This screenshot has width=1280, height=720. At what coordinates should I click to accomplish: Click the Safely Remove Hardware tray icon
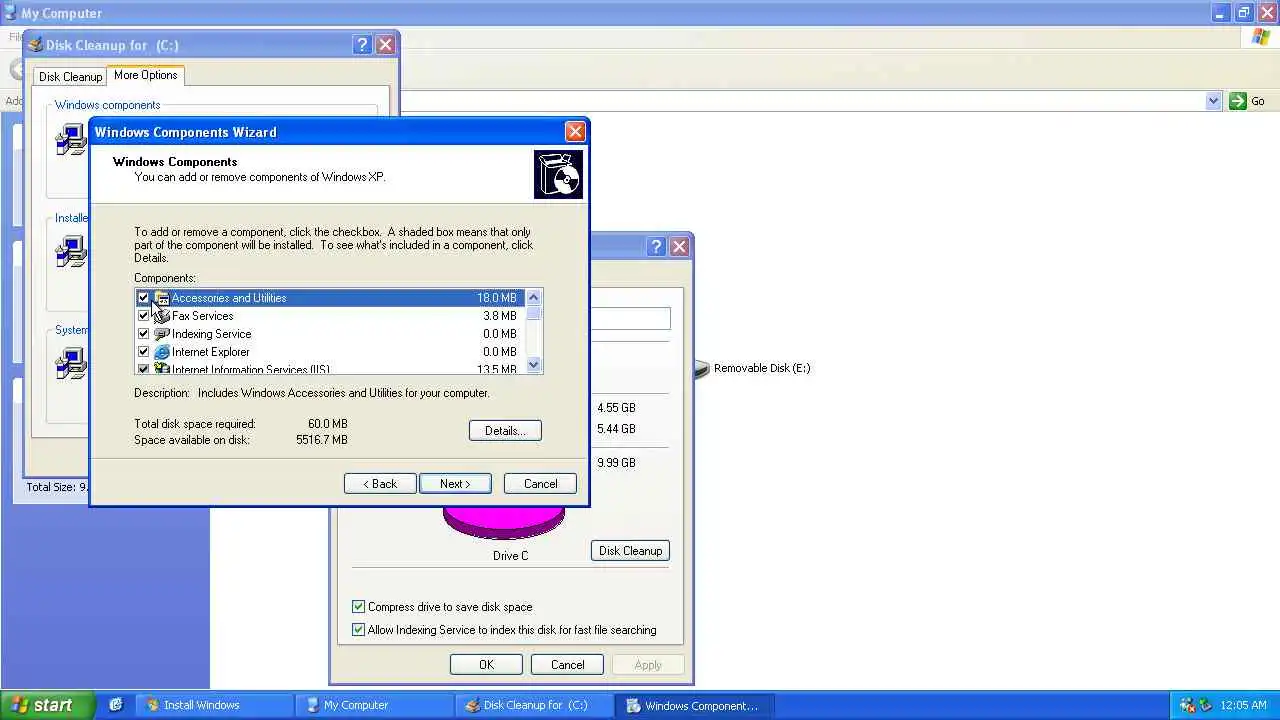point(1205,705)
